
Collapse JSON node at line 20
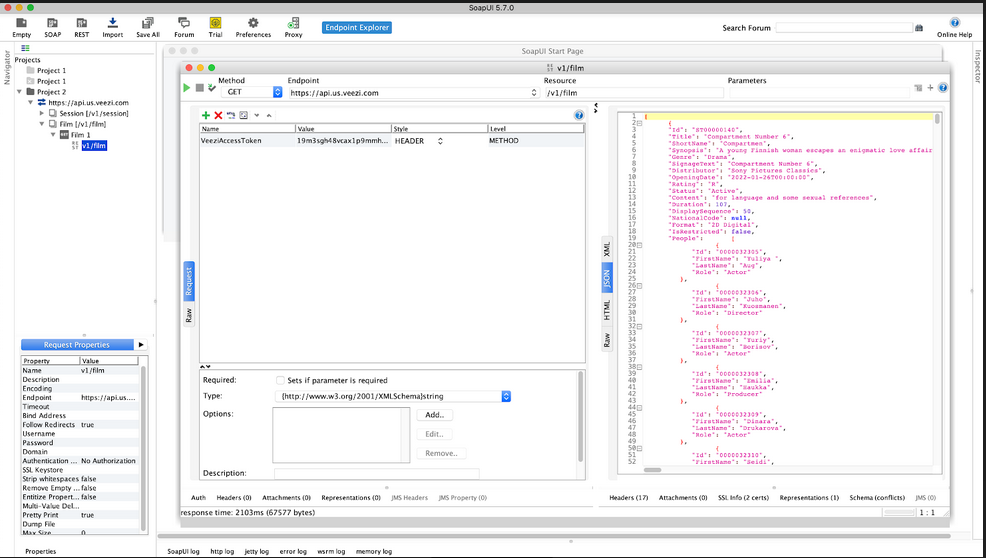coord(639,244)
